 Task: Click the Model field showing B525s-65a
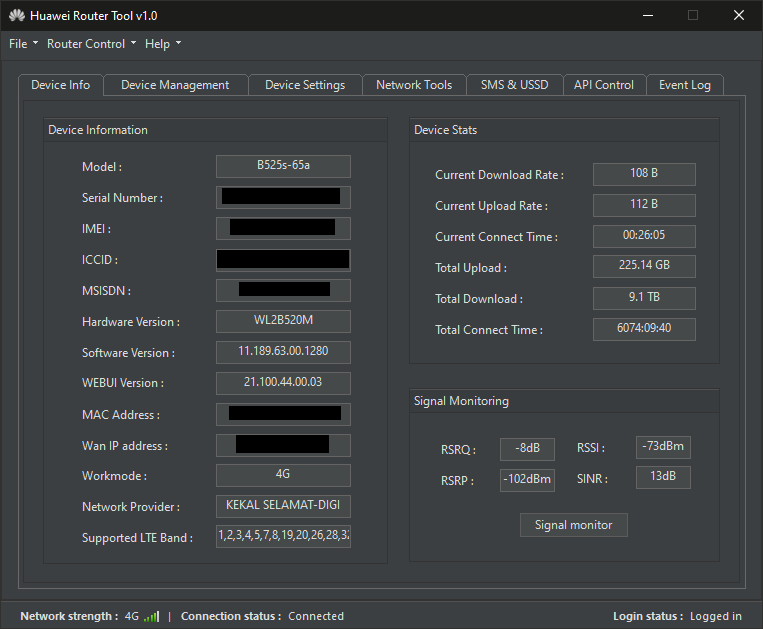point(283,166)
